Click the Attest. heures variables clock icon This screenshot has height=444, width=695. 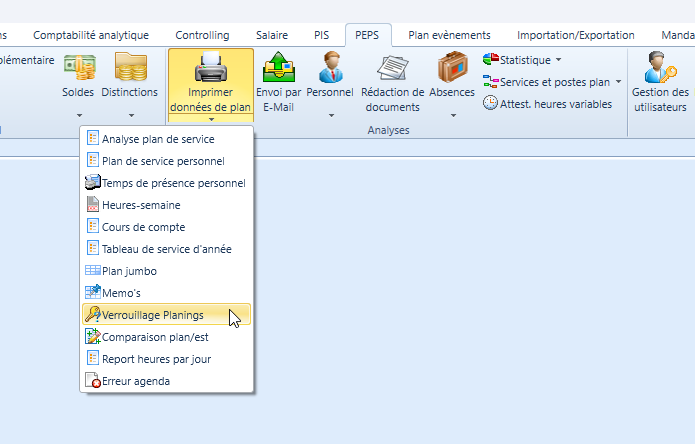coord(490,103)
